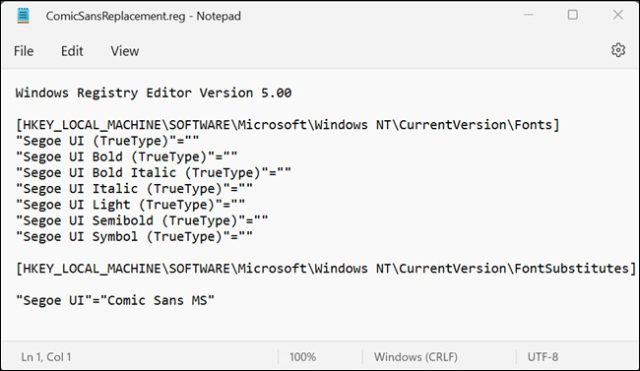640x371 pixels.
Task: Minimize the Notepad window
Action: click(x=529, y=15)
